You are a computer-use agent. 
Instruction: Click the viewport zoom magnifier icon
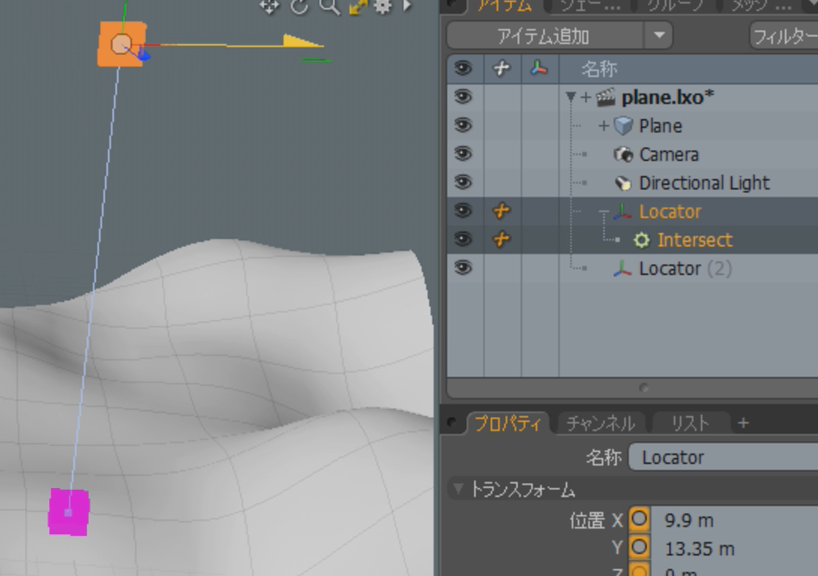(x=329, y=6)
